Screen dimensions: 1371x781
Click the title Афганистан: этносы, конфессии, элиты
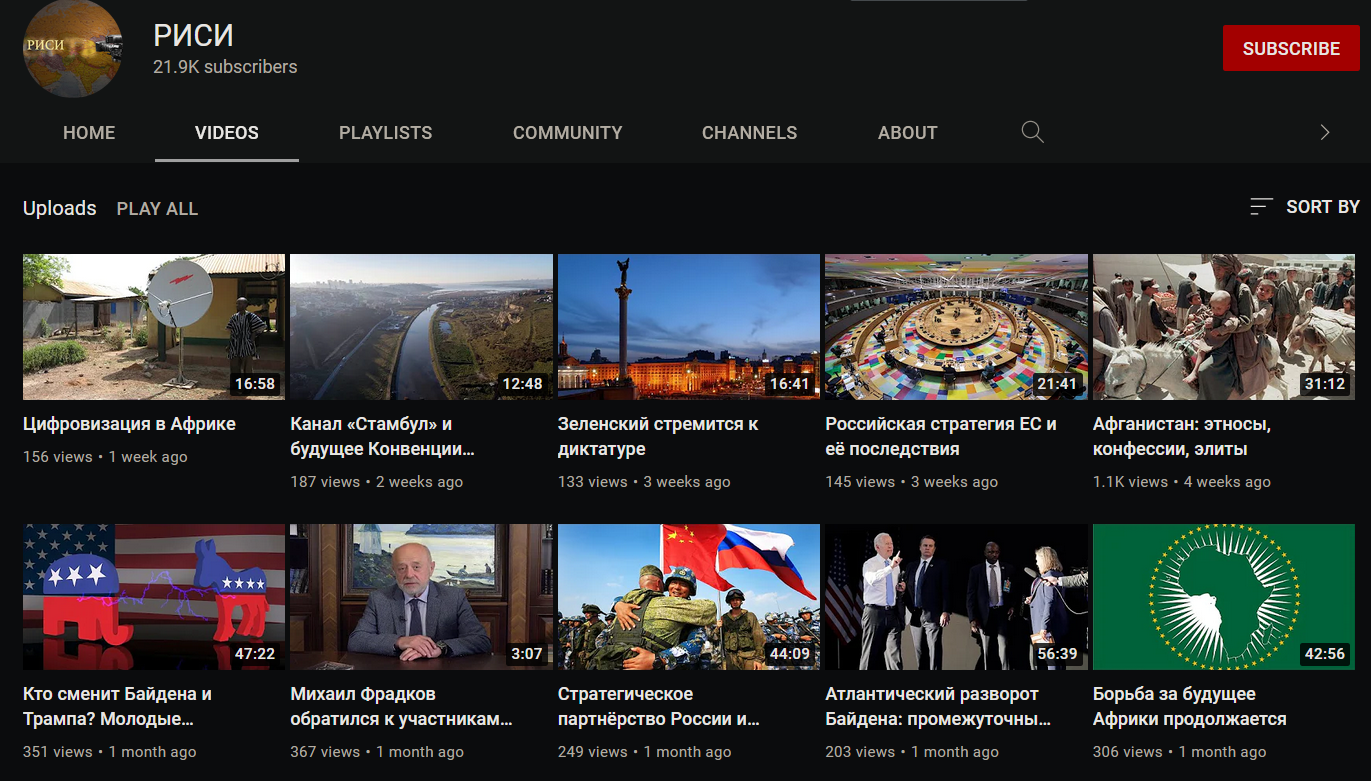[x=1182, y=437]
